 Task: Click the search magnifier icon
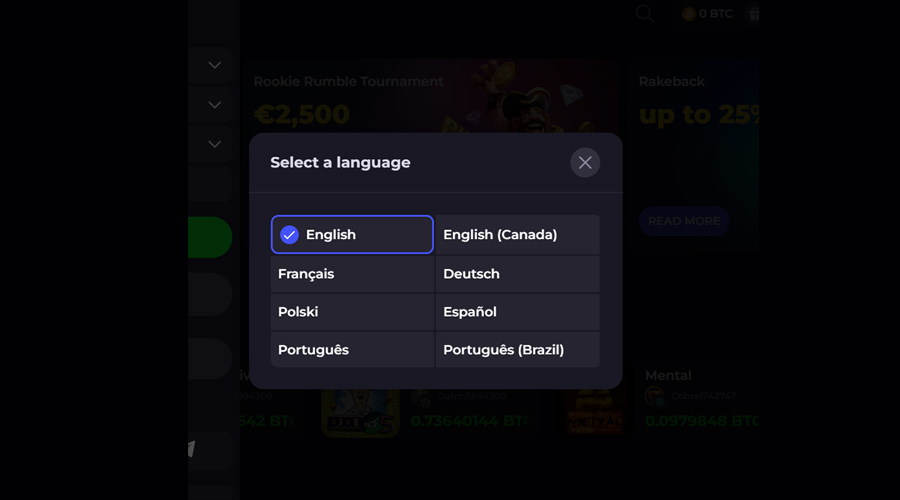coord(645,13)
